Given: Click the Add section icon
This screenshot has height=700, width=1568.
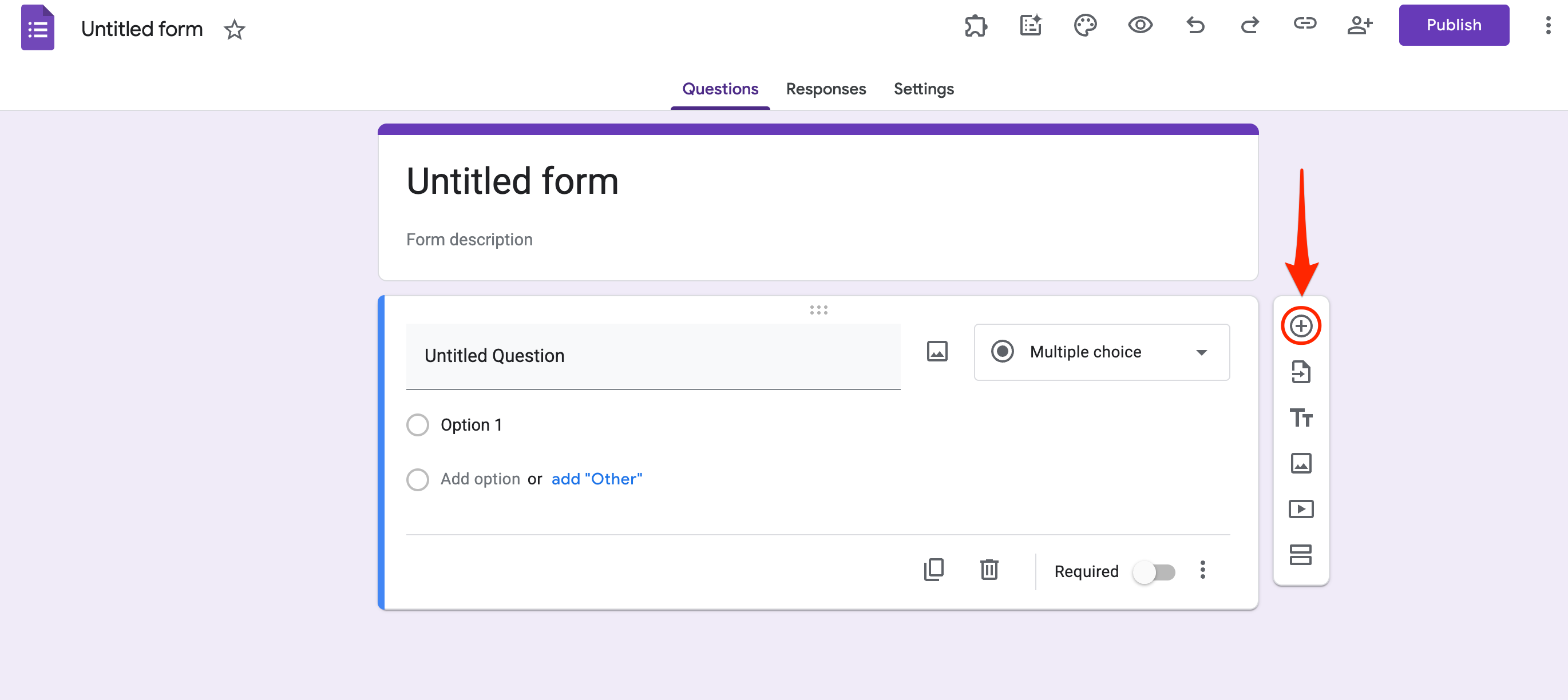Looking at the screenshot, I should (x=1300, y=554).
